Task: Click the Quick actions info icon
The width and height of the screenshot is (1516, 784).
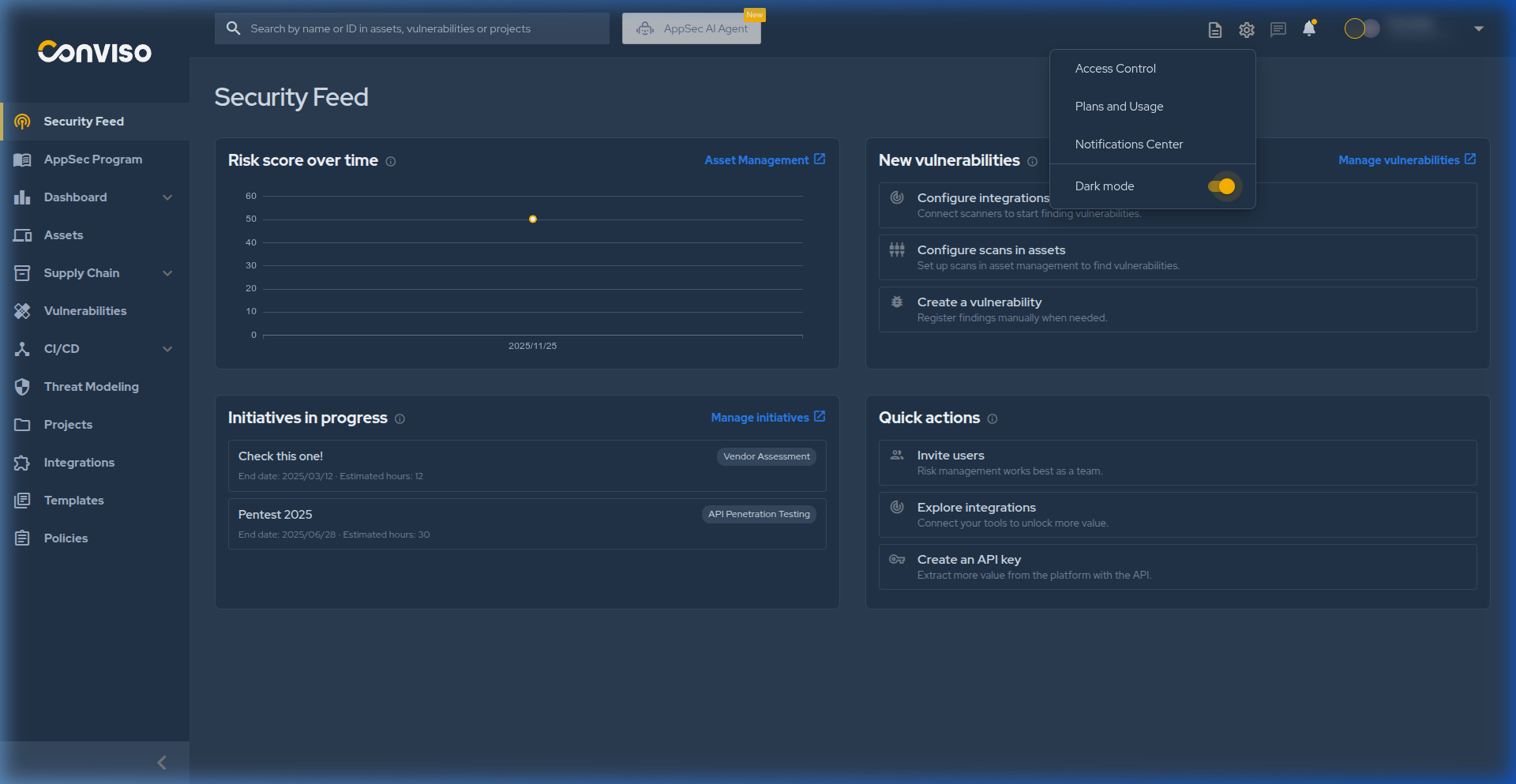Action: (993, 419)
